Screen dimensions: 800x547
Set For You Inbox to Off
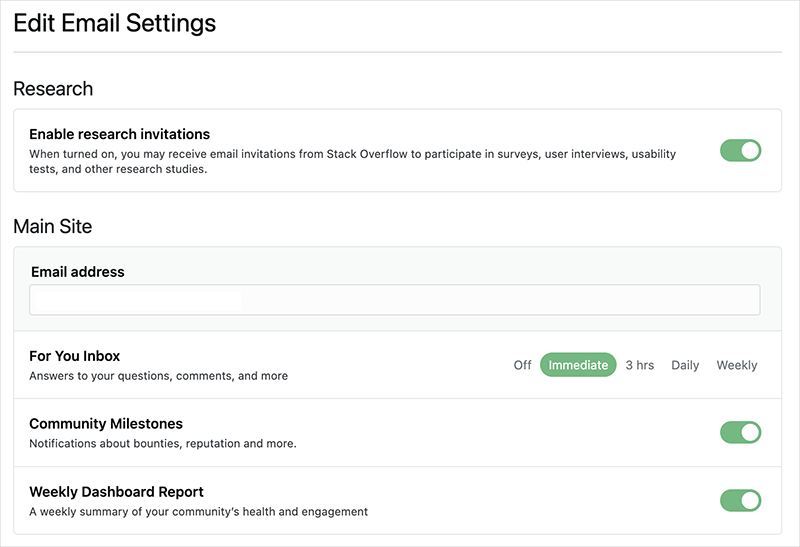tap(522, 365)
